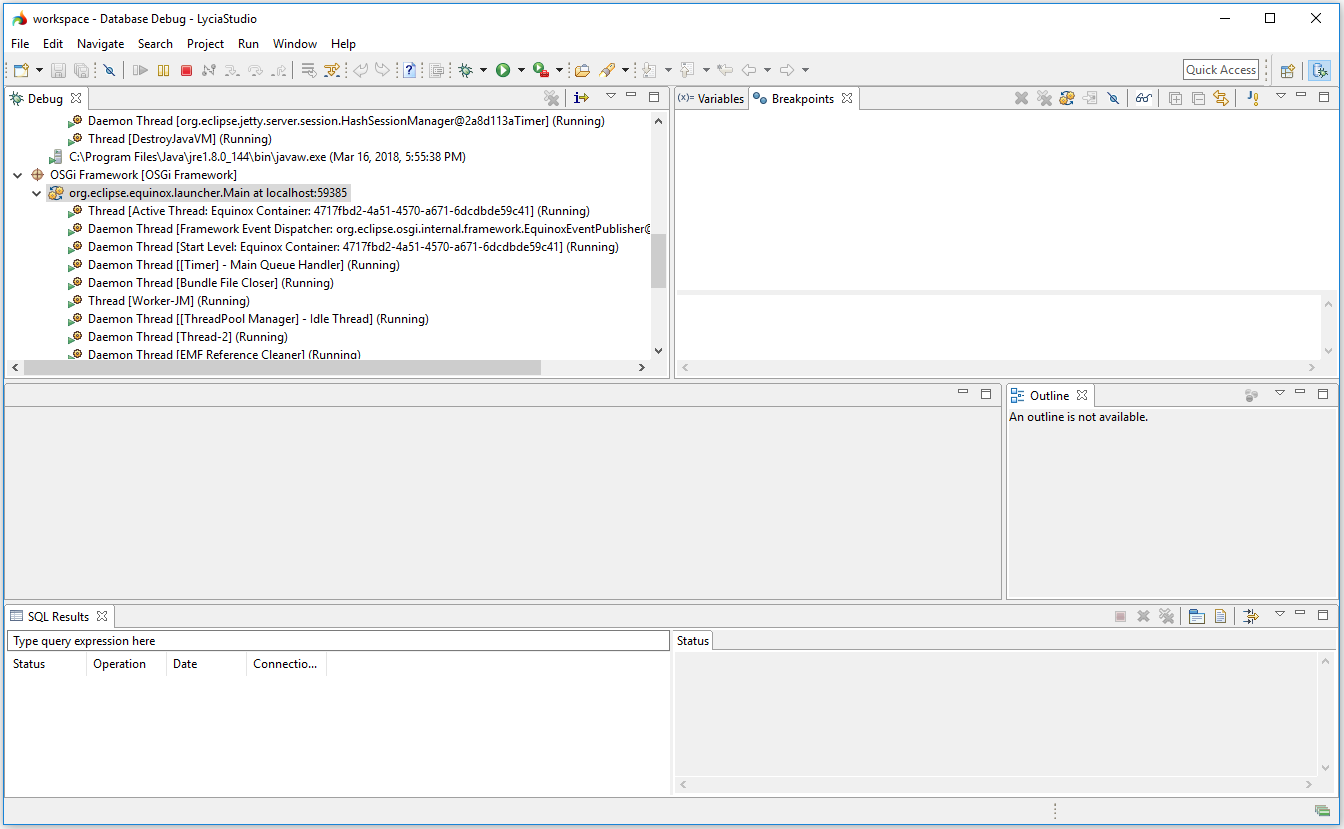Screen dimensions: 1344x829
Task: Open the Run button dropdown arrow
Action: coord(521,70)
